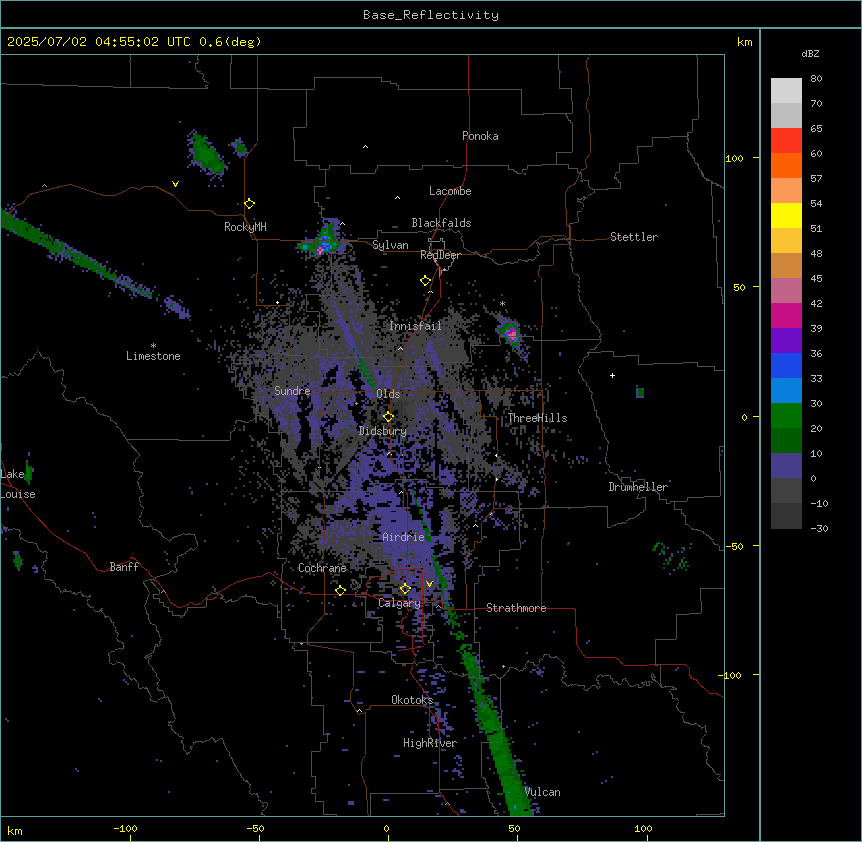Image resolution: width=862 pixels, height=842 pixels.
Task: Click the ThreeHills town label
Action: (x=537, y=418)
